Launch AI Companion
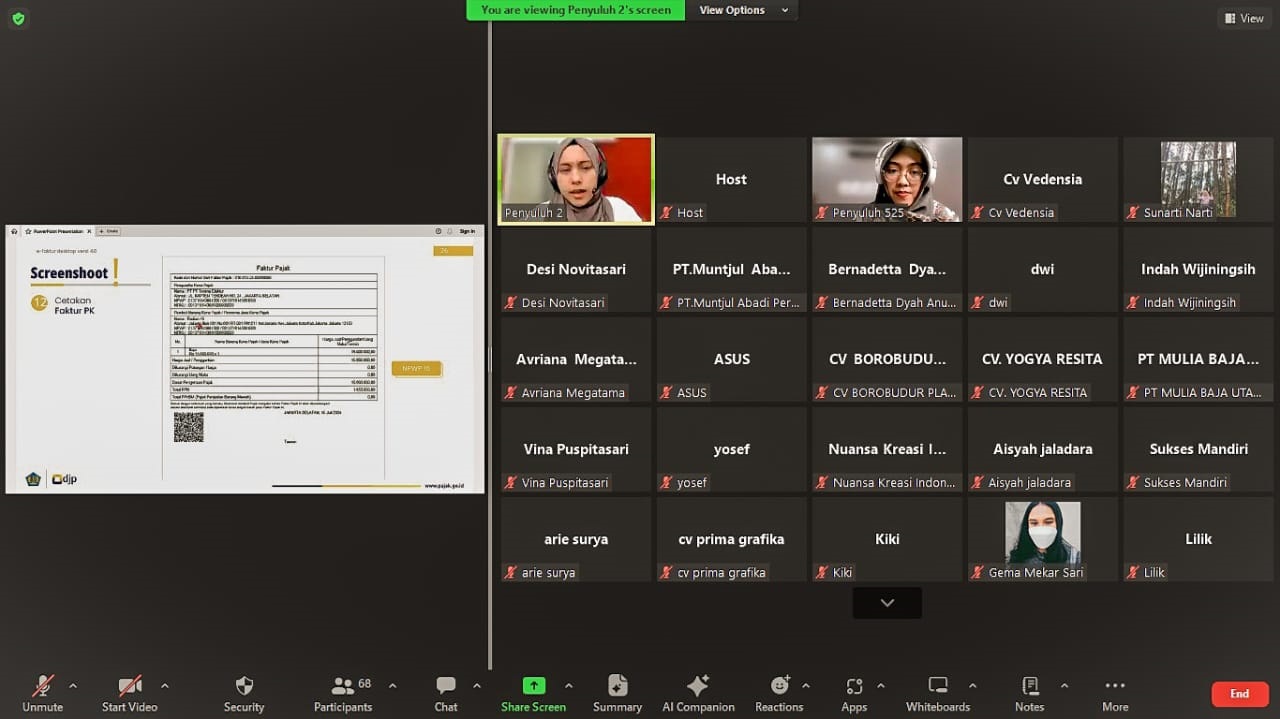1280x719 pixels. [697, 686]
